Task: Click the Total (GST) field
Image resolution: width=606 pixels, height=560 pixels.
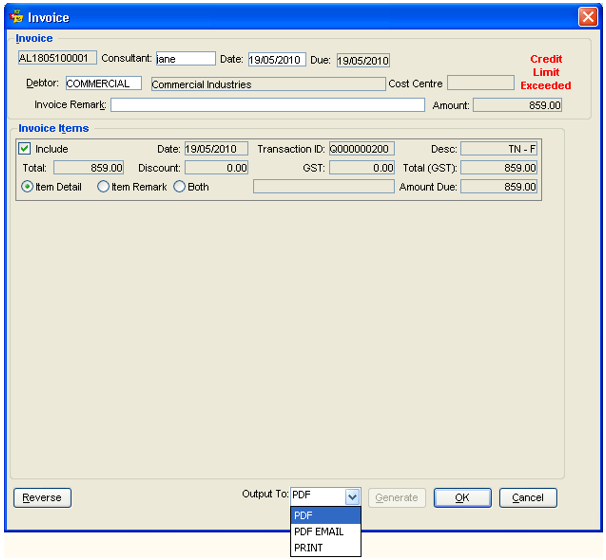Action: 499,168
